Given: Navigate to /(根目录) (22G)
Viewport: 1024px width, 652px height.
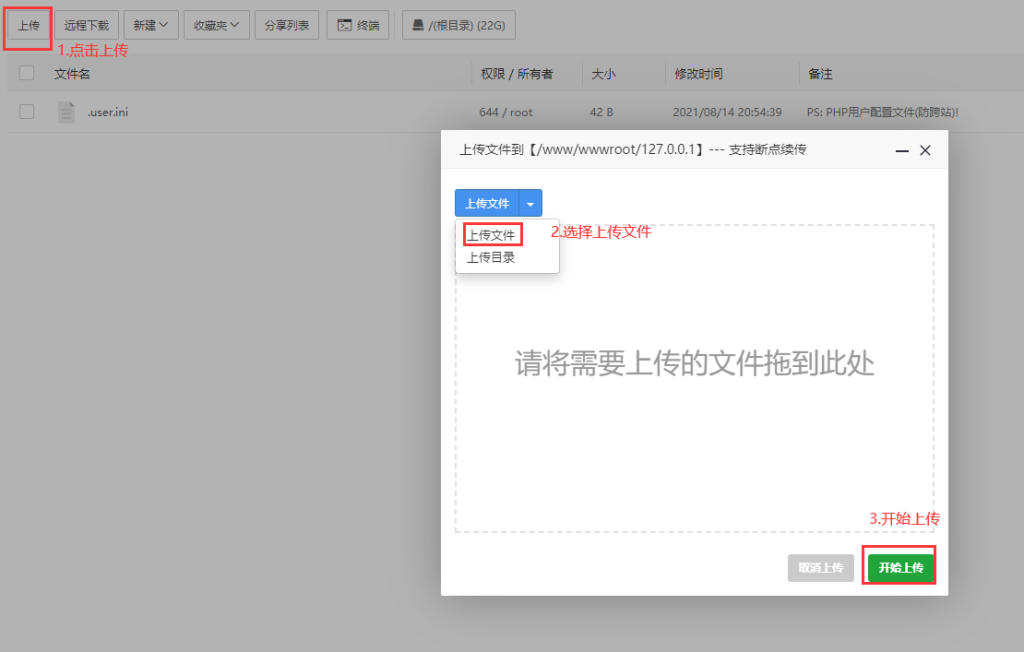Looking at the screenshot, I should [x=458, y=24].
